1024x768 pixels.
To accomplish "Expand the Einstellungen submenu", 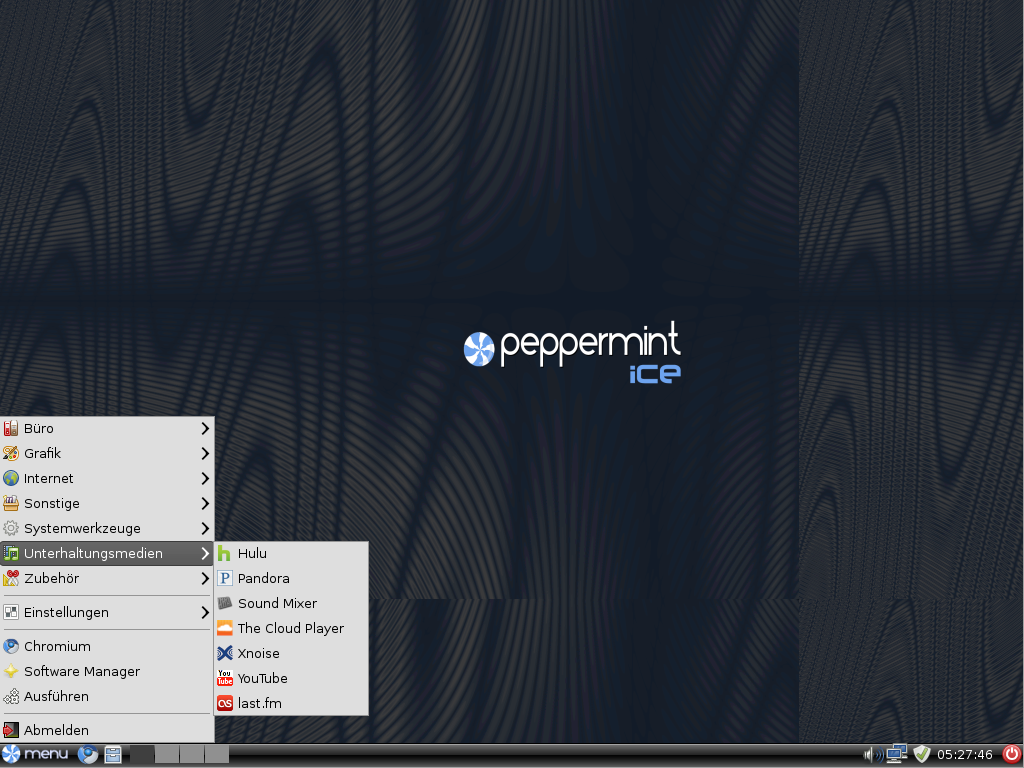I will [66, 612].
